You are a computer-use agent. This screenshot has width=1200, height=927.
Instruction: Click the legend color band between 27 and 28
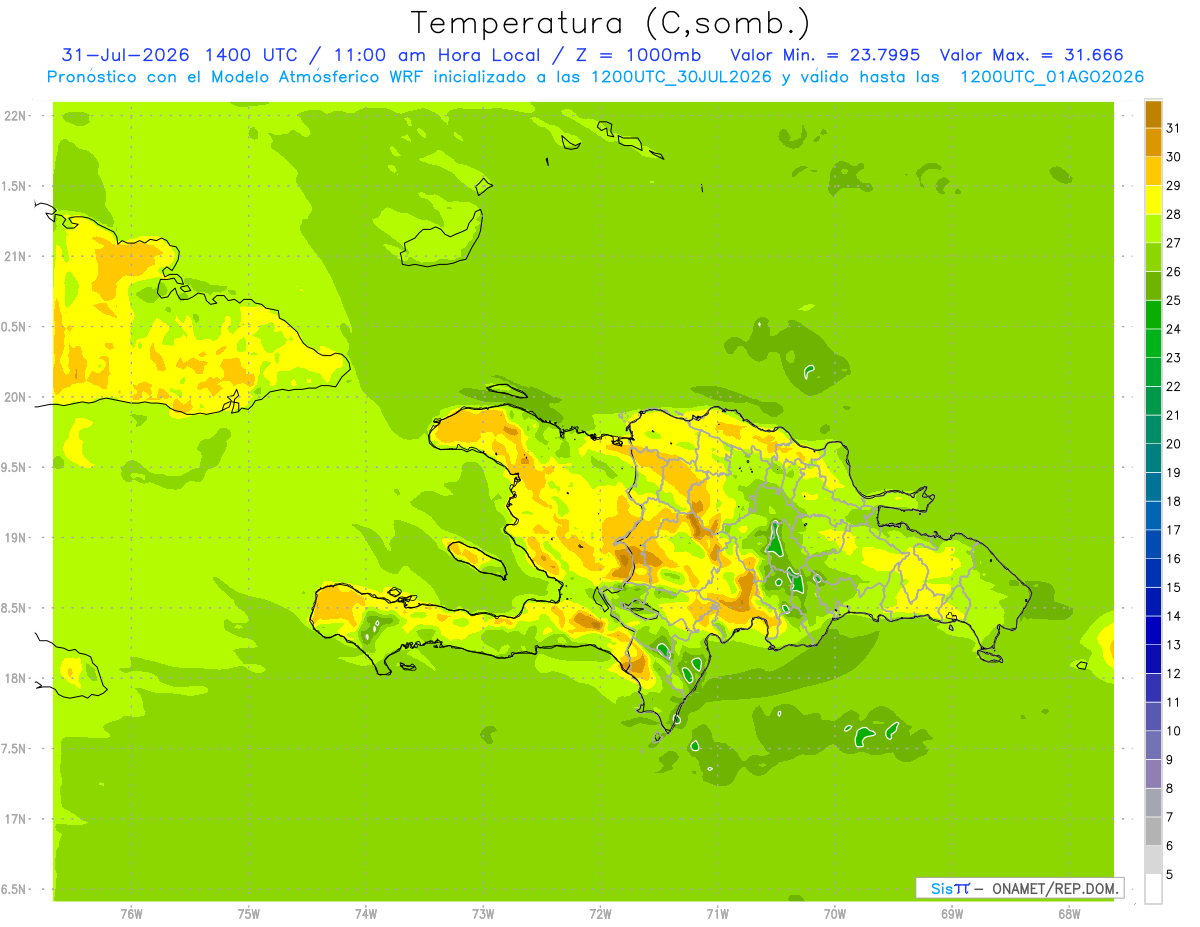coord(1153,229)
